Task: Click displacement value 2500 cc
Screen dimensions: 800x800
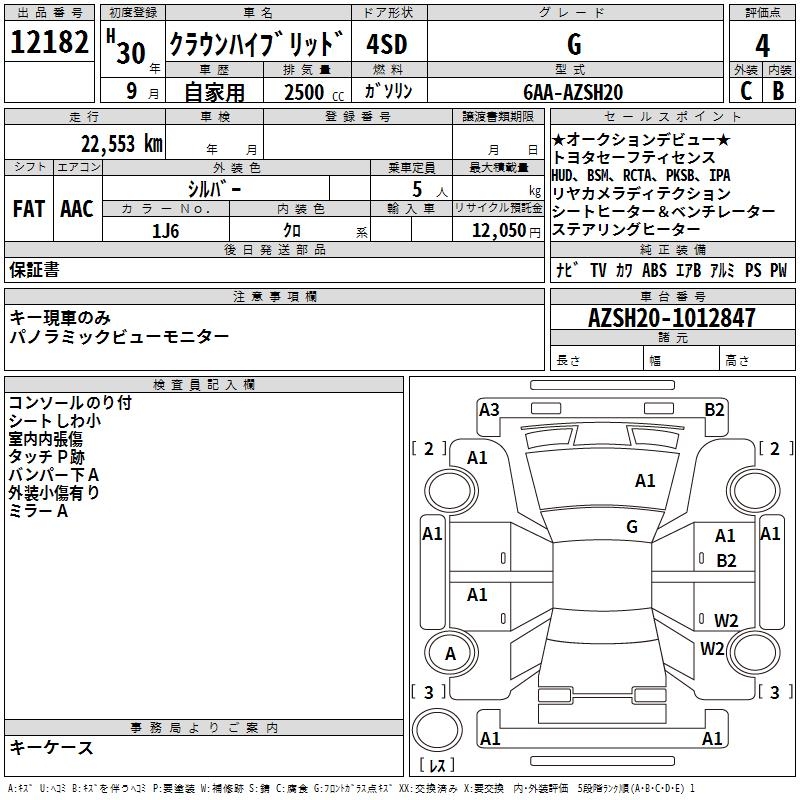Action: [x=314, y=92]
